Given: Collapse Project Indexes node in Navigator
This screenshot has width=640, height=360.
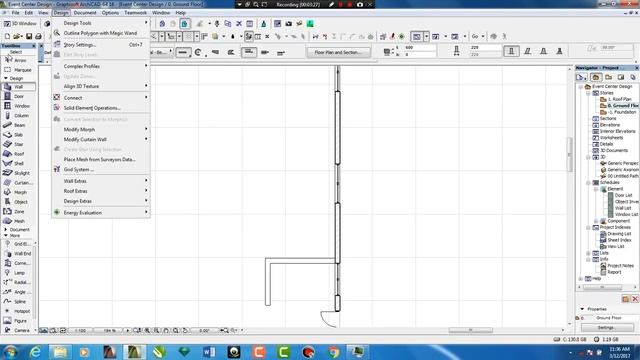Looking at the screenshot, I should click(588, 227).
